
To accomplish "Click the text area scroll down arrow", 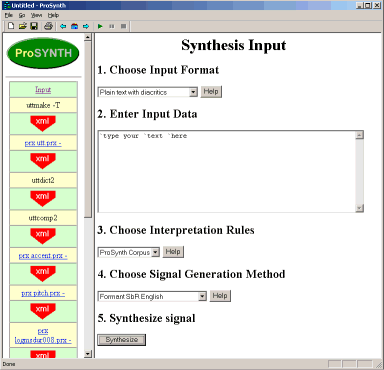I will pyautogui.click(x=359, y=208).
